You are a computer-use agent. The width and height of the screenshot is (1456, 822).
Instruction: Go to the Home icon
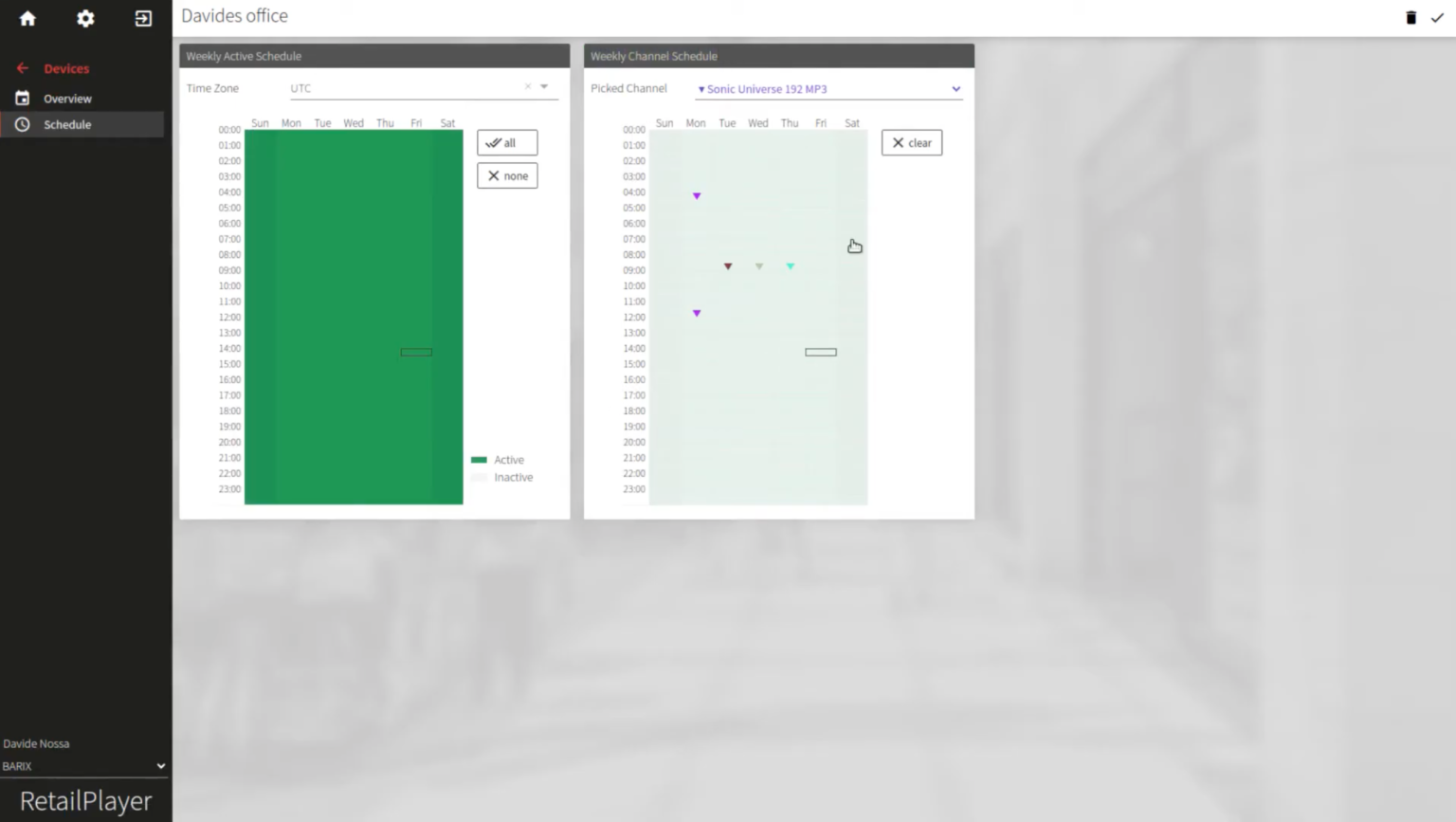pos(27,18)
